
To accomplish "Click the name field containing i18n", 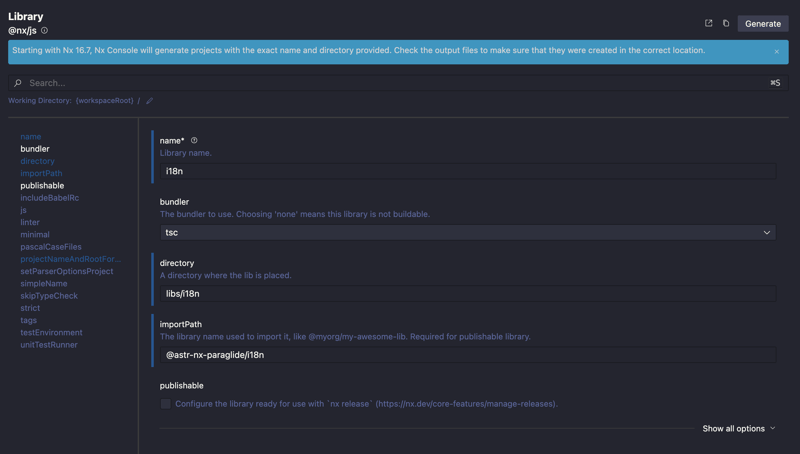I will (x=468, y=171).
